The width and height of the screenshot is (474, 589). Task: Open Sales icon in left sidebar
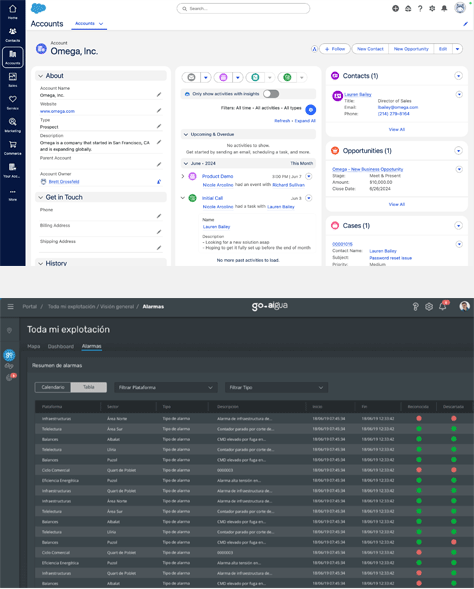tap(12, 80)
